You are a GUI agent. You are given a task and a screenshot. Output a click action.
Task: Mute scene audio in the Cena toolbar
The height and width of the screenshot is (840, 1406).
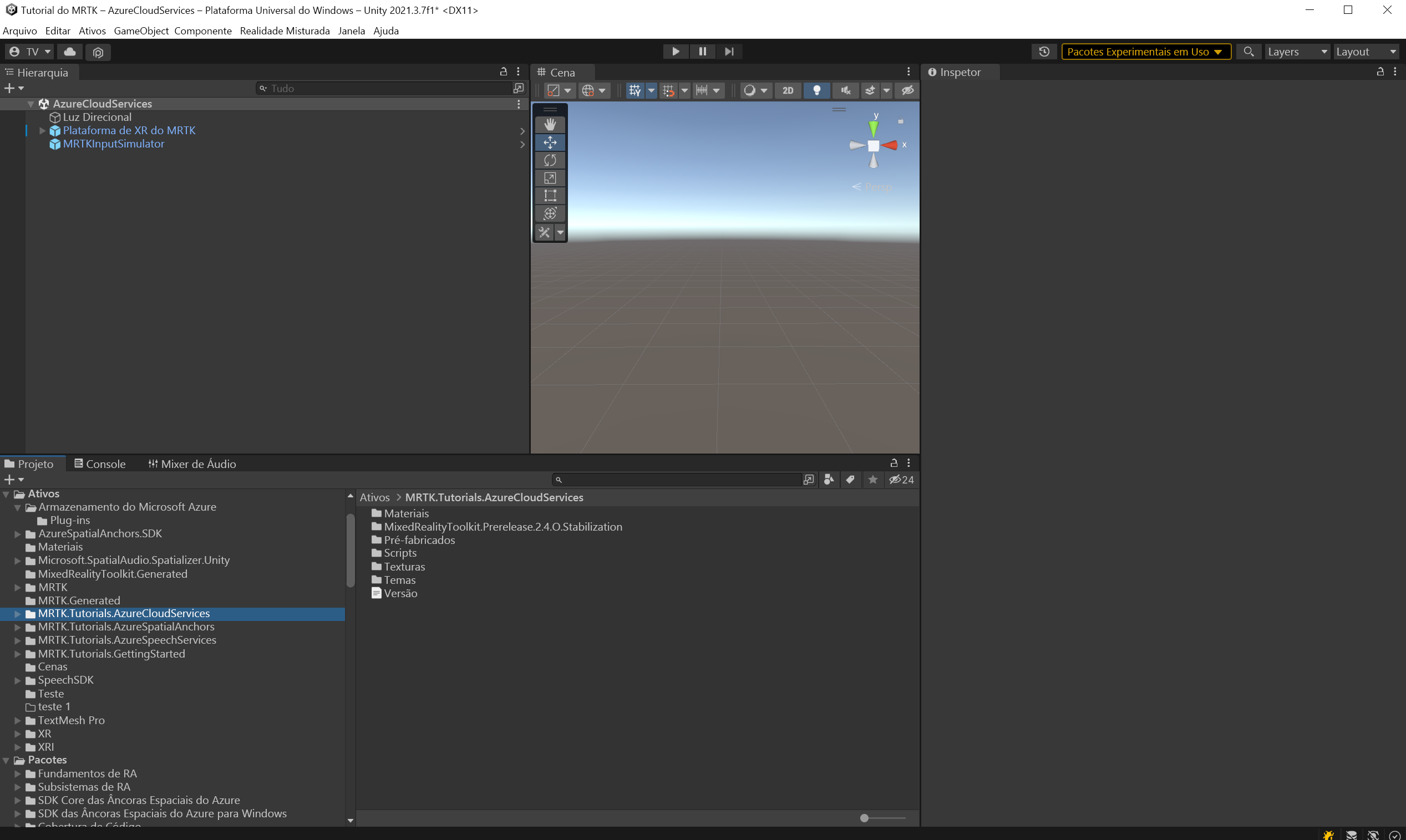[x=845, y=90]
